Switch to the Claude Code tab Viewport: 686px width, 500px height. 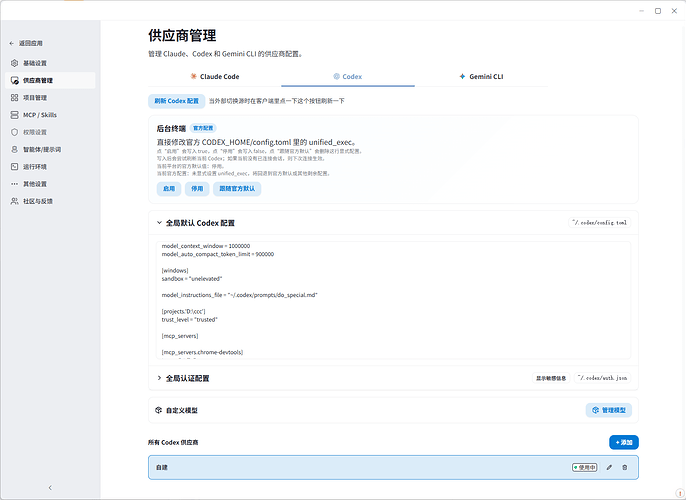pos(215,77)
